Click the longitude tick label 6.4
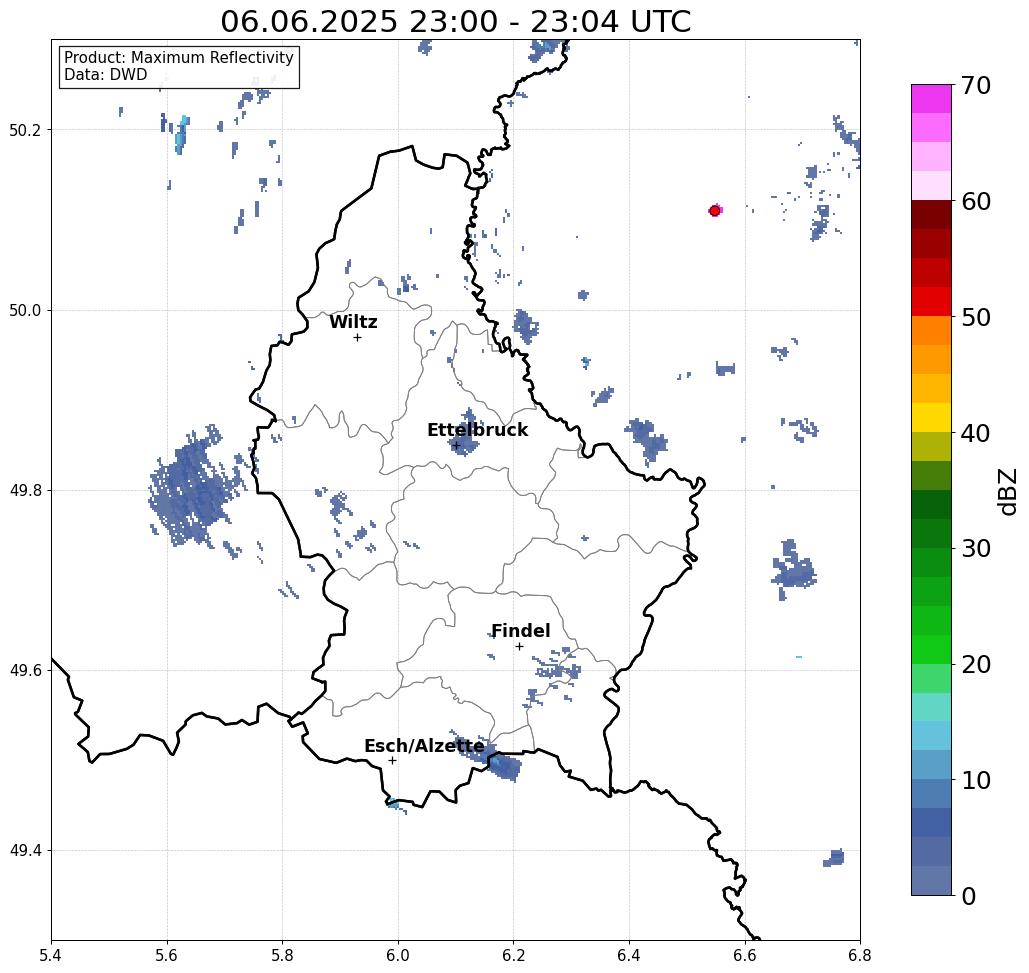1029x973 pixels. pos(629,955)
